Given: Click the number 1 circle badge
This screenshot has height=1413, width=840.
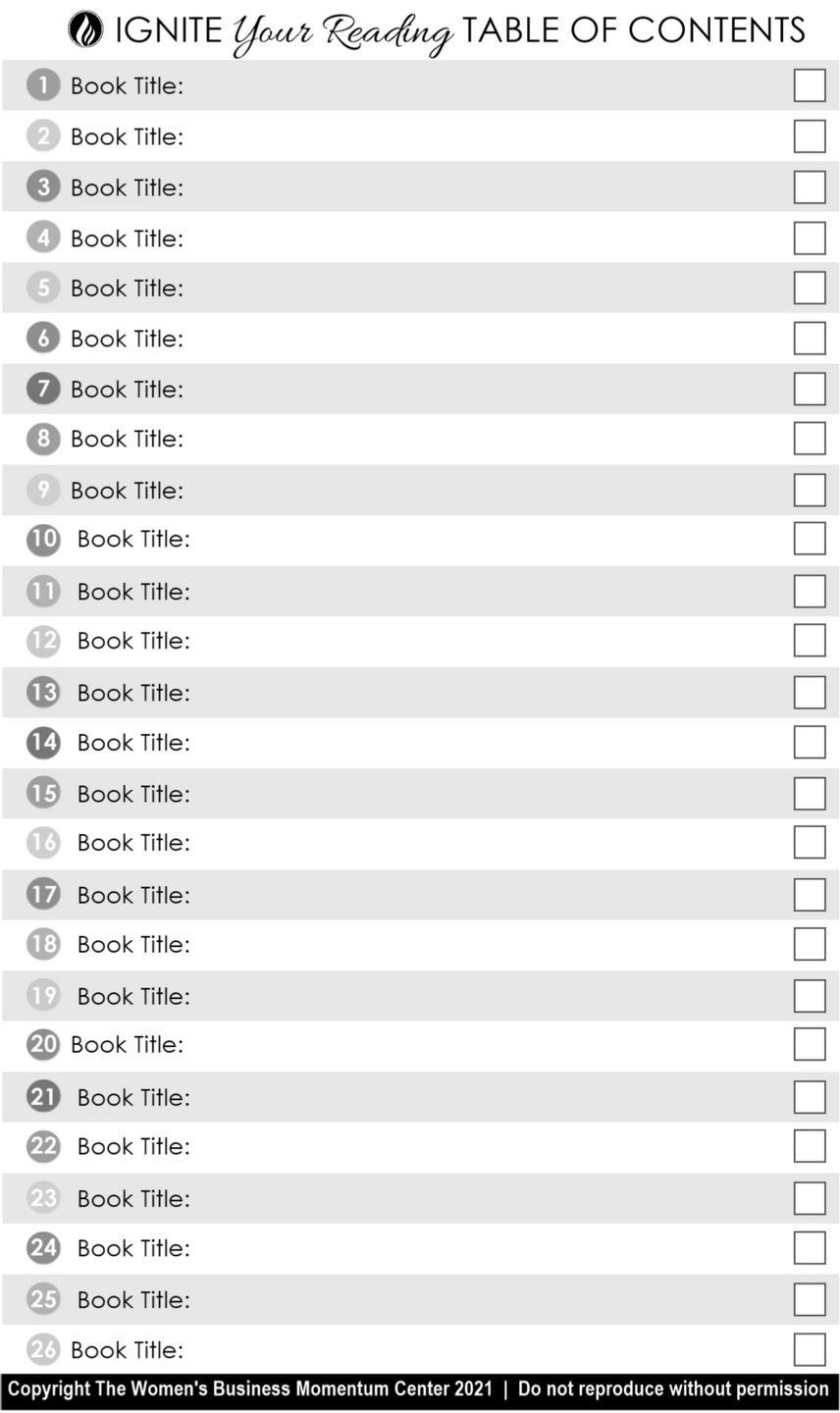Looking at the screenshot, I should pyautogui.click(x=42, y=85).
